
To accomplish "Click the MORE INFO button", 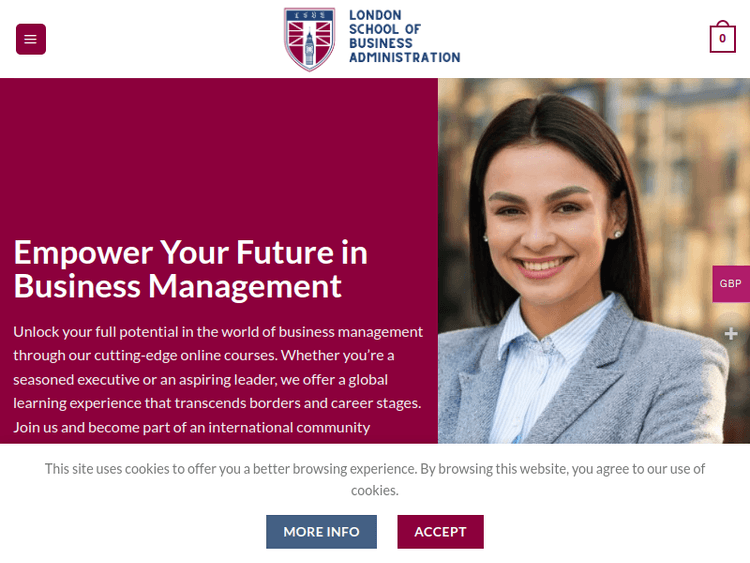I will 321,532.
